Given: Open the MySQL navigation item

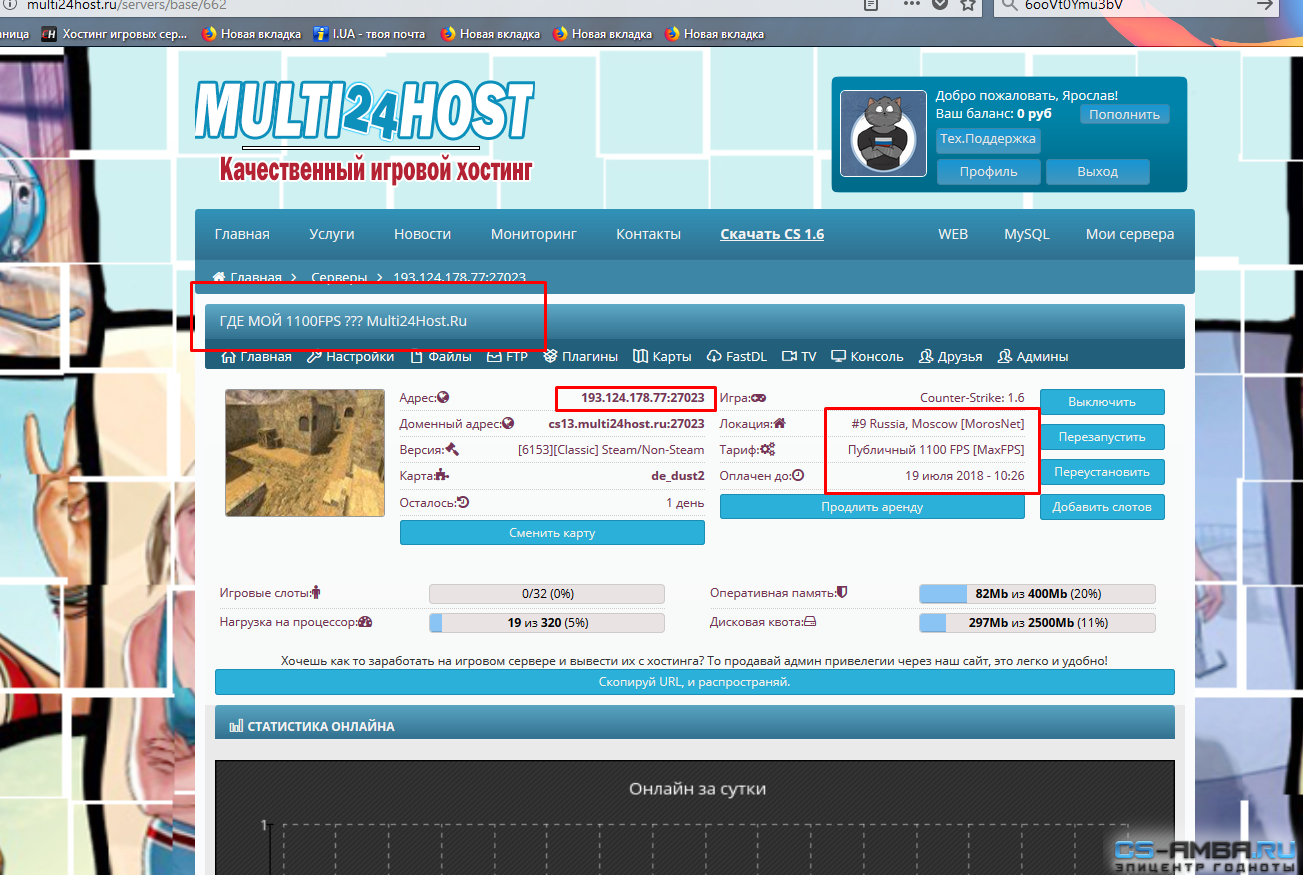Looking at the screenshot, I should point(1027,234).
